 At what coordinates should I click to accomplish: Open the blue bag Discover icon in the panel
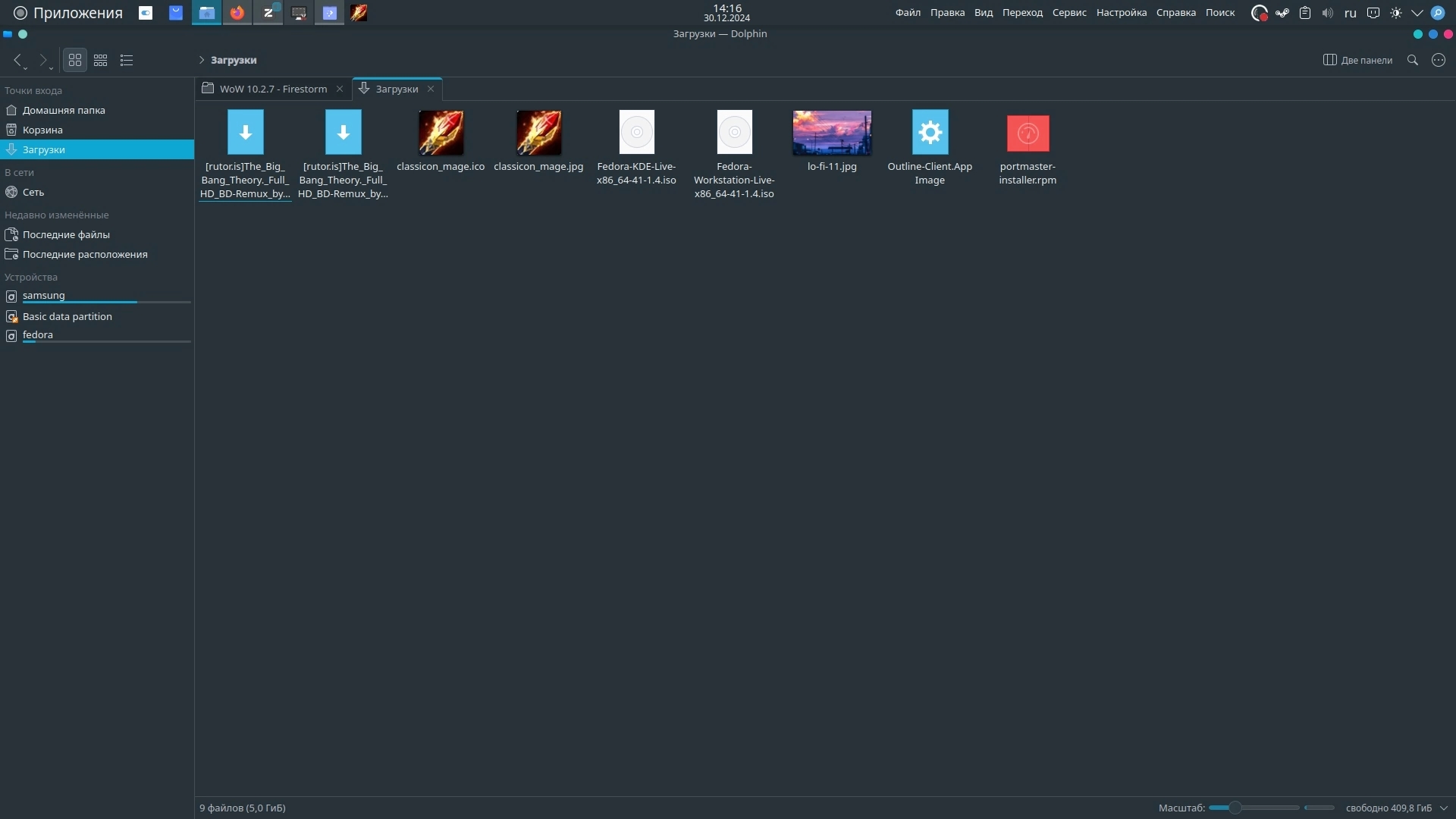point(176,13)
